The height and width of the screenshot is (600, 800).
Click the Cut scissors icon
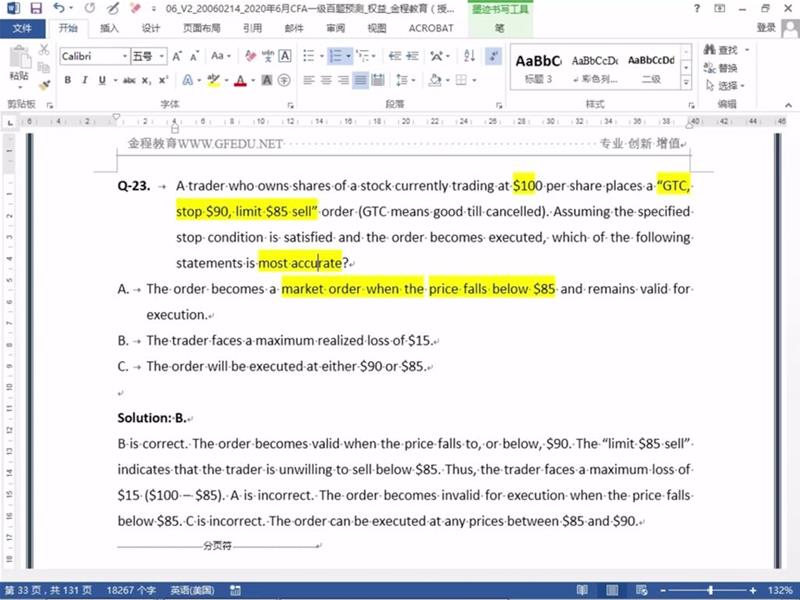pyautogui.click(x=44, y=49)
